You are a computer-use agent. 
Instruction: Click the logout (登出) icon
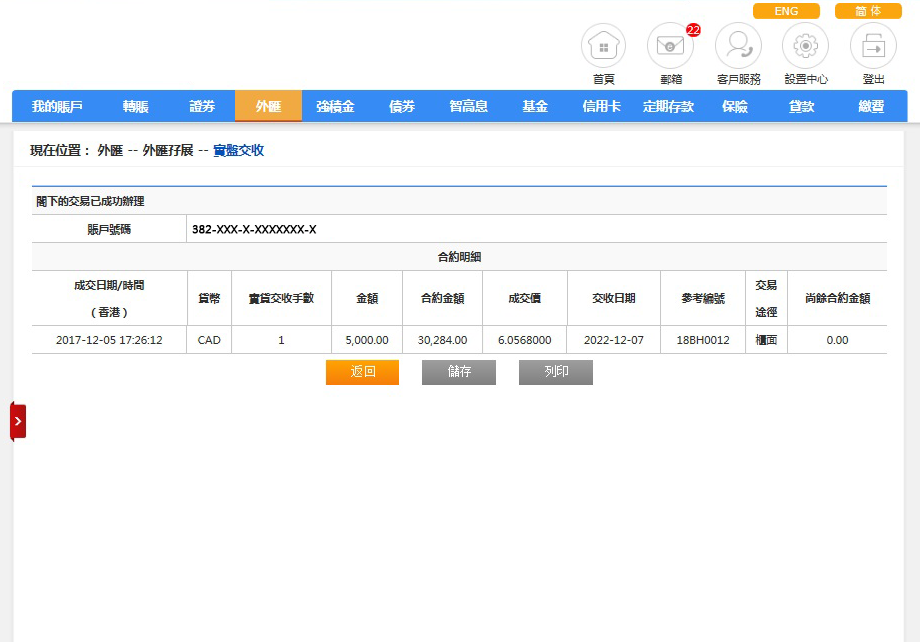[873, 46]
